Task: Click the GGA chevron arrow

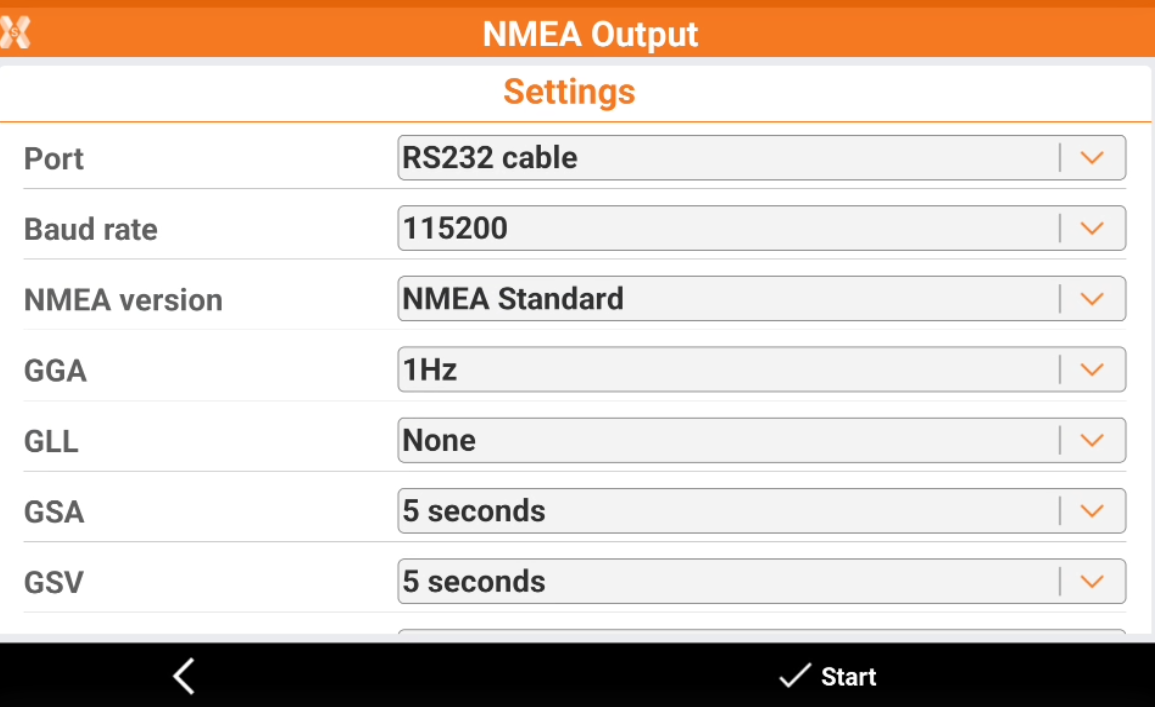Action: pyautogui.click(x=1092, y=370)
